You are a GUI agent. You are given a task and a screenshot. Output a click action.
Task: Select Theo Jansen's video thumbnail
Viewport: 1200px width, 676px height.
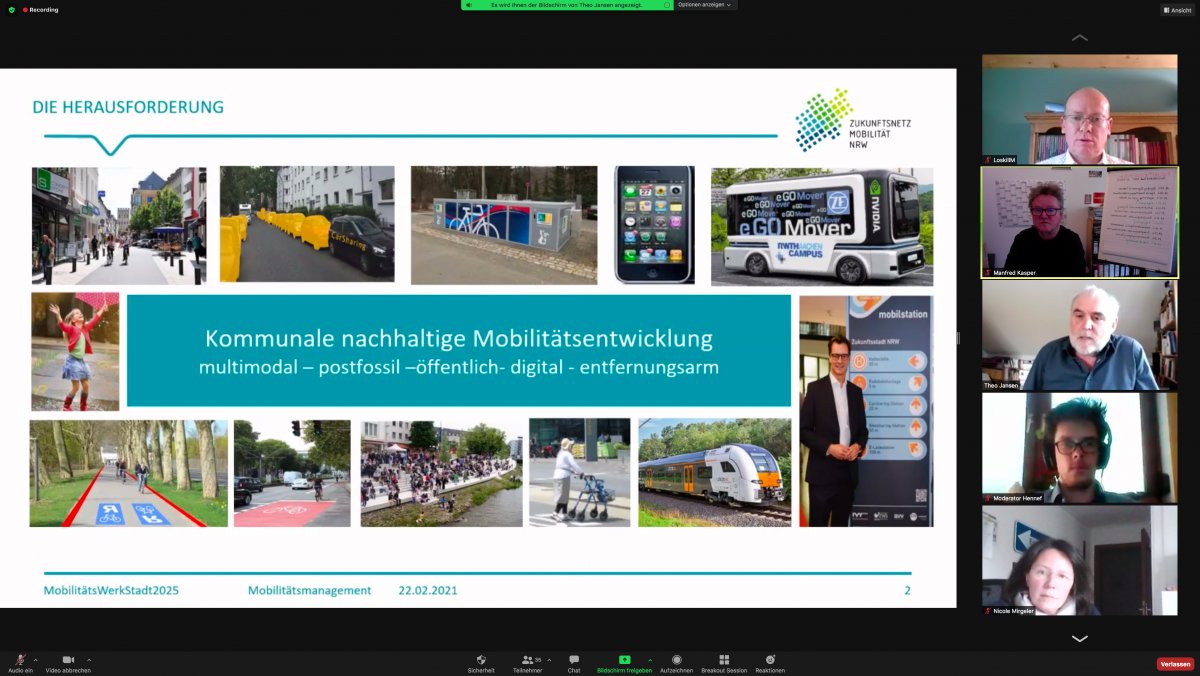click(x=1079, y=335)
